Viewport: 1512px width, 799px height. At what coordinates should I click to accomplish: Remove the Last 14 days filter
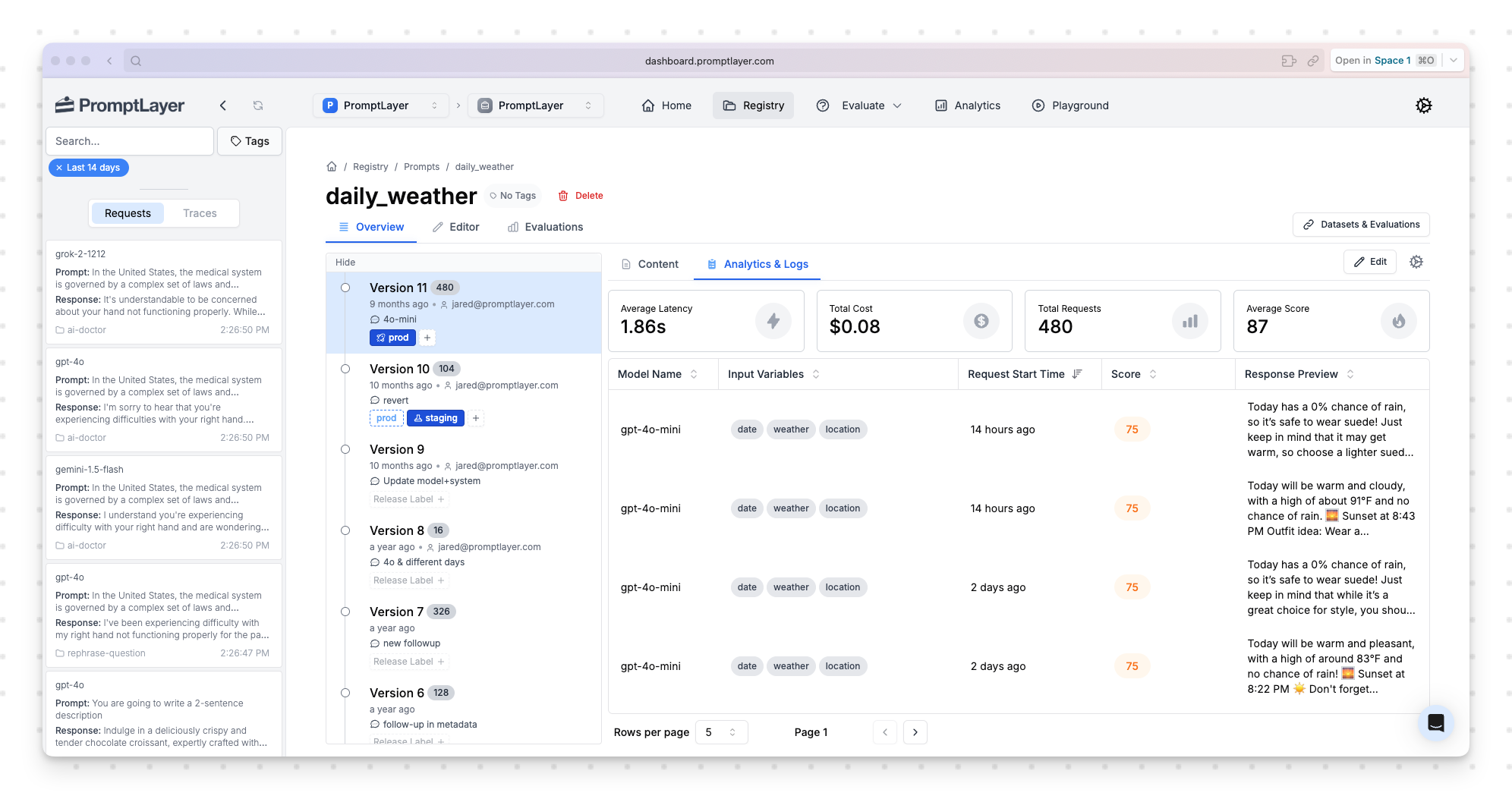tap(59, 168)
